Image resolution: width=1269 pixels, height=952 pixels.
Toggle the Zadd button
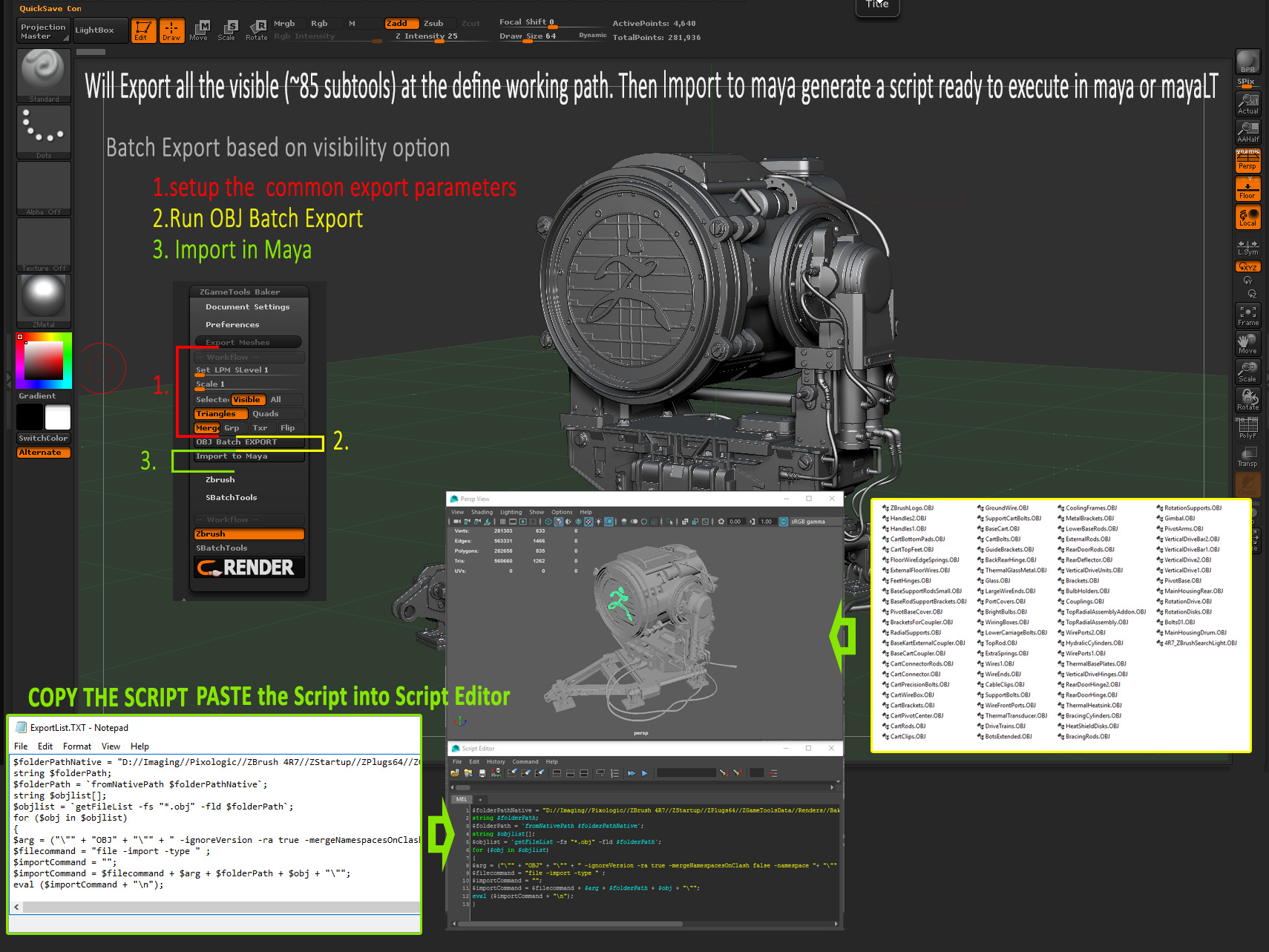(401, 24)
